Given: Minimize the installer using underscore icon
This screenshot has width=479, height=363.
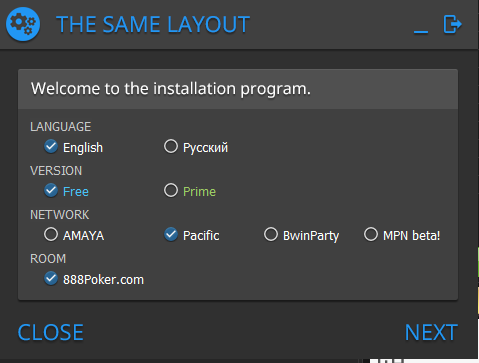Looking at the screenshot, I should 421,32.
